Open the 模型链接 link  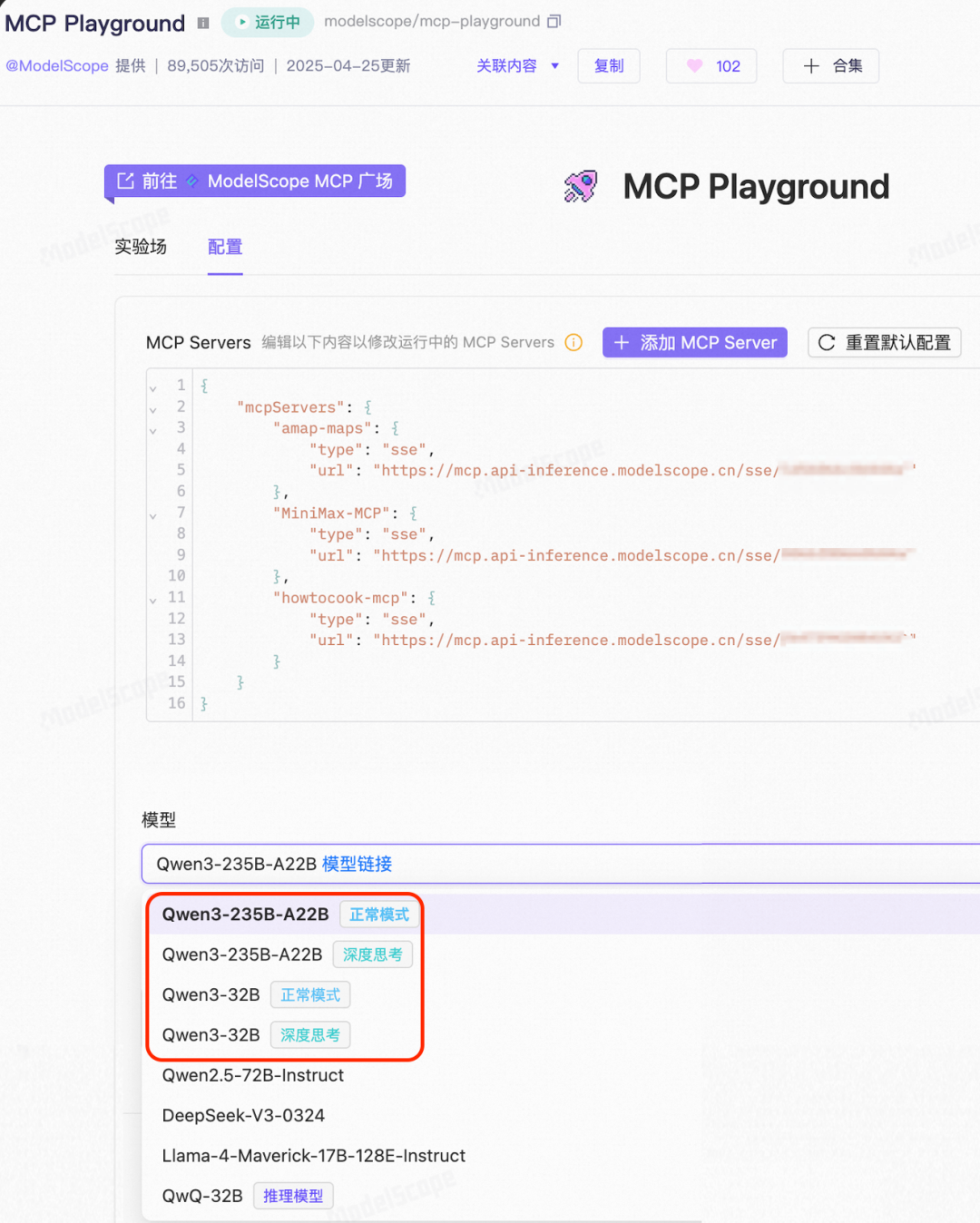coord(358,864)
